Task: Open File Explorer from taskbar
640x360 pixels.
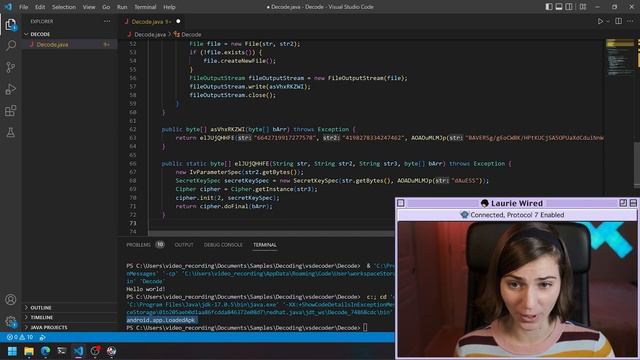Action: pos(29,351)
